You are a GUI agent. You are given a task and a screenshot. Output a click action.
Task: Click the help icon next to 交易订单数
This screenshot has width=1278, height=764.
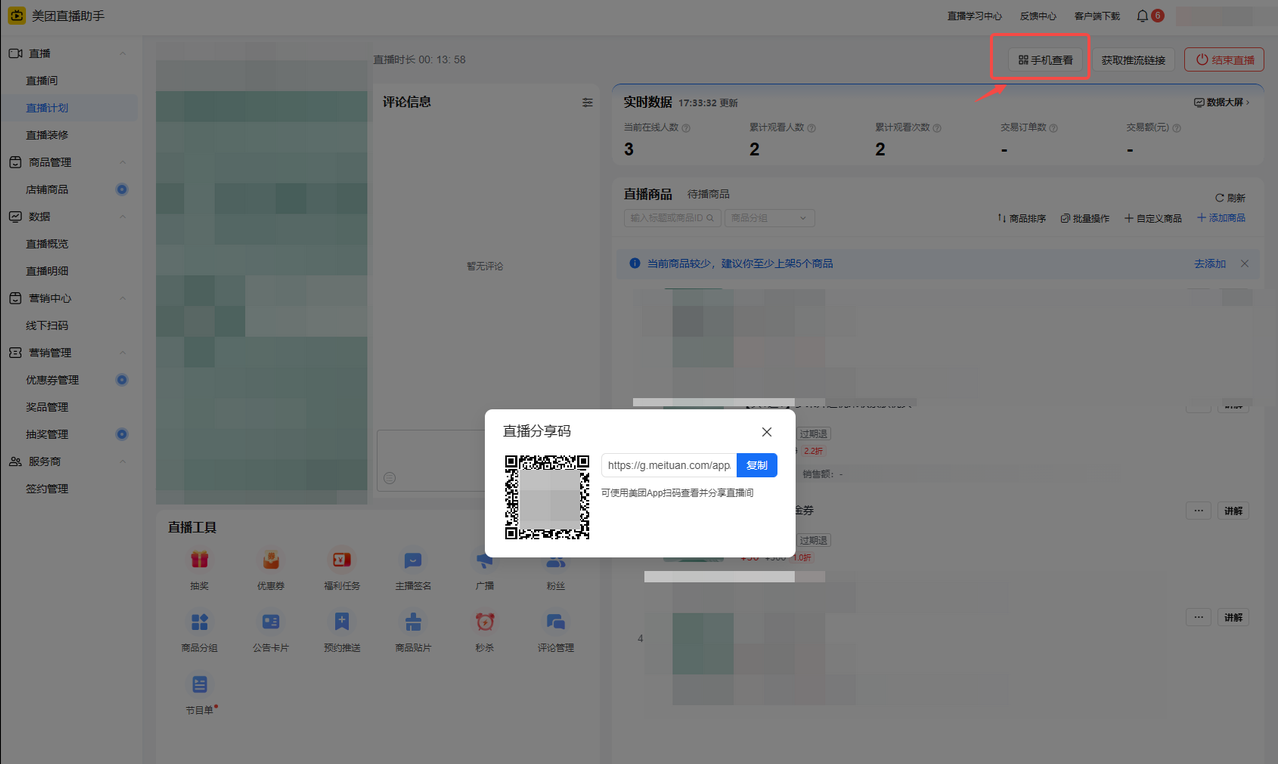click(1054, 128)
